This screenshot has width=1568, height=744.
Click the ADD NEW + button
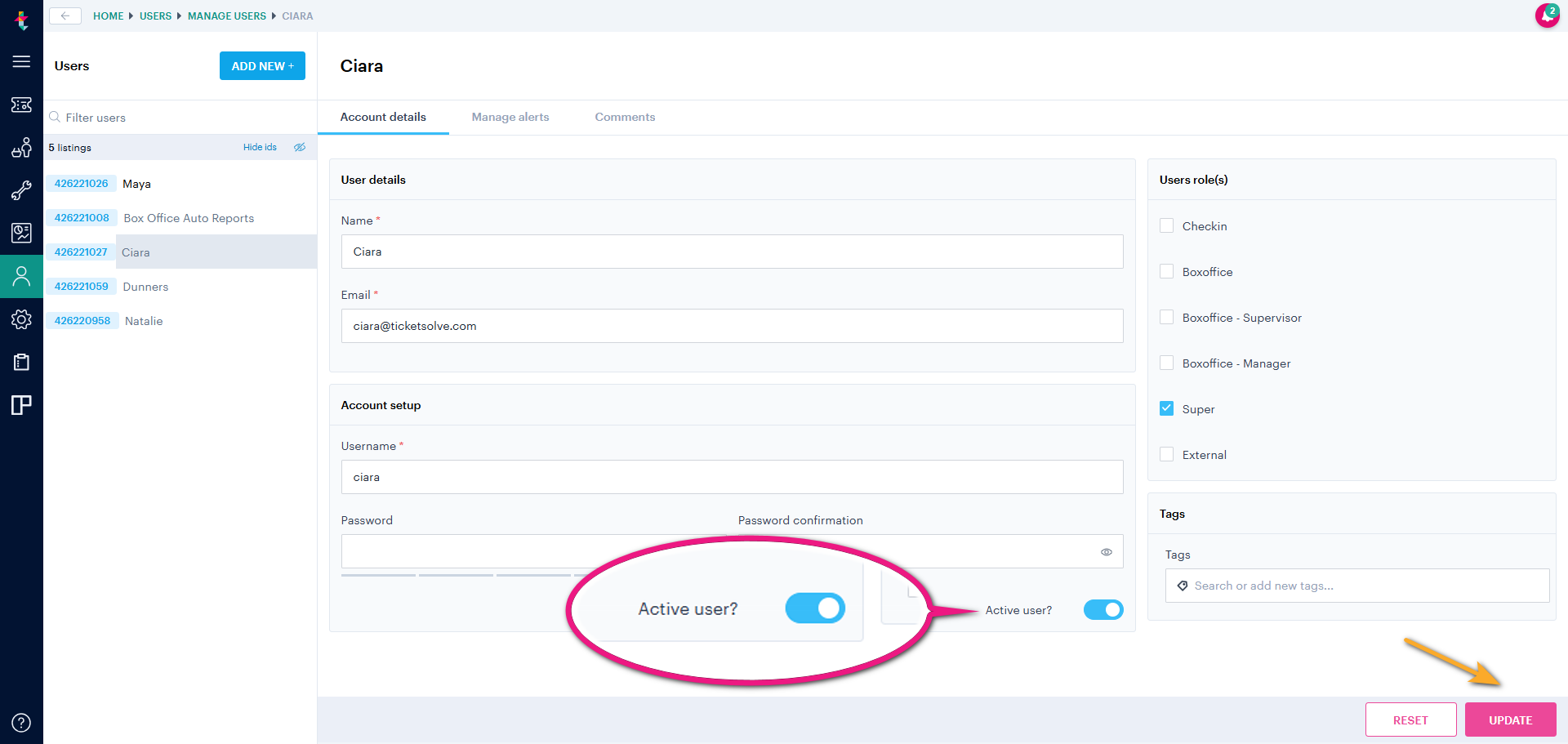(262, 66)
